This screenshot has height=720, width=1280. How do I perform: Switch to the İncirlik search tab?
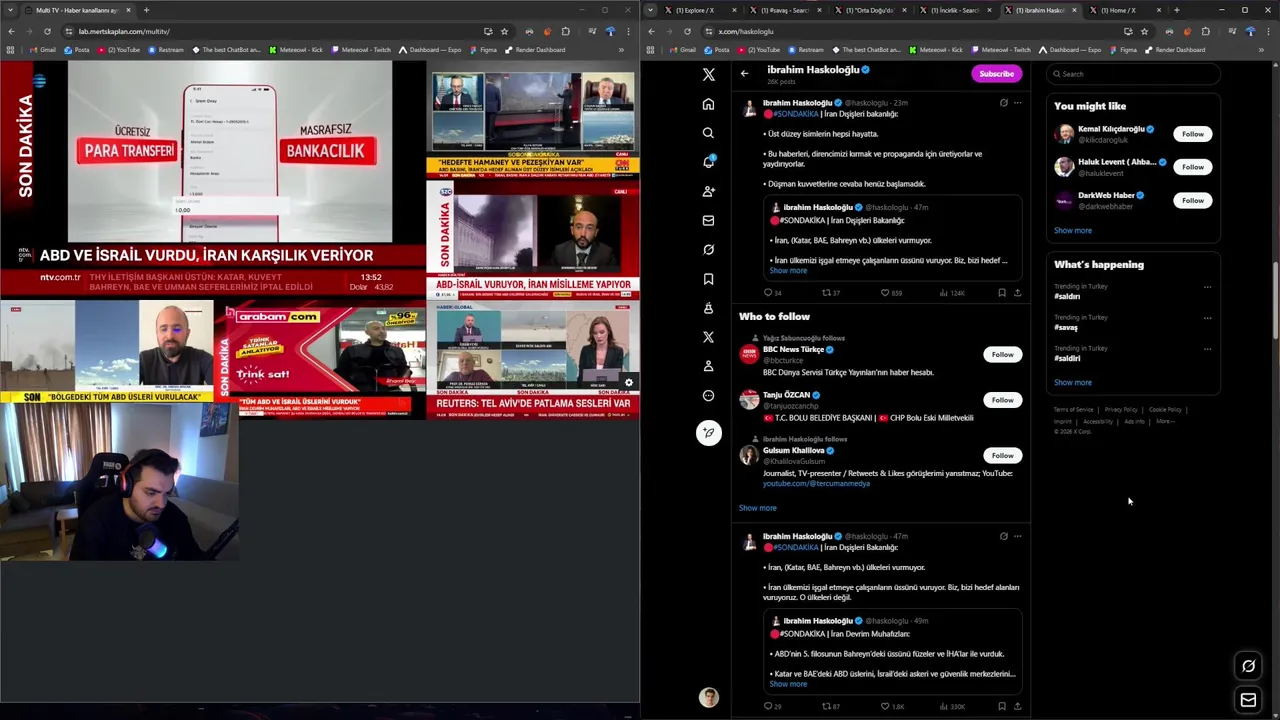(954, 10)
